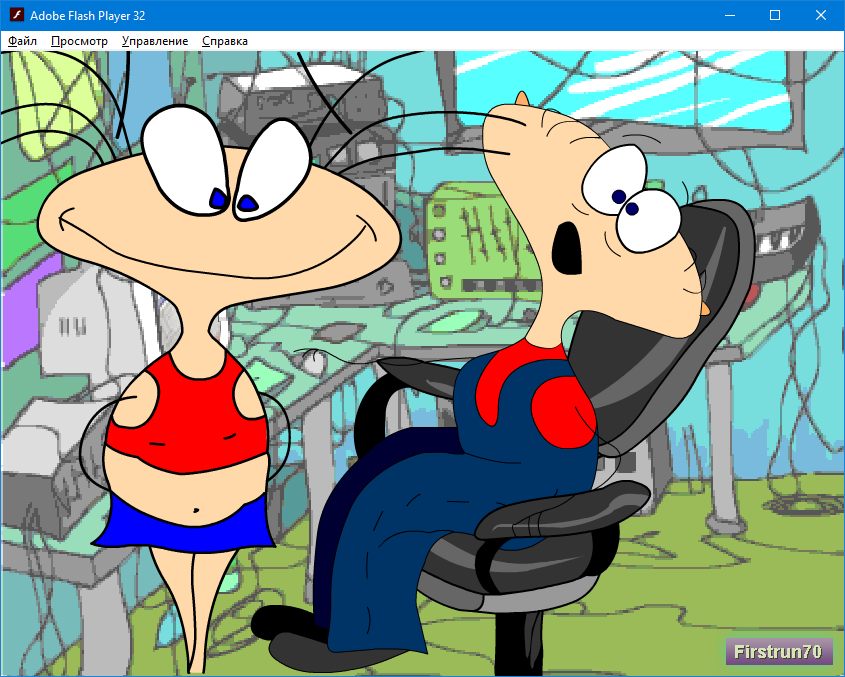
Task: Open the Управление menu
Action: (x=154, y=41)
